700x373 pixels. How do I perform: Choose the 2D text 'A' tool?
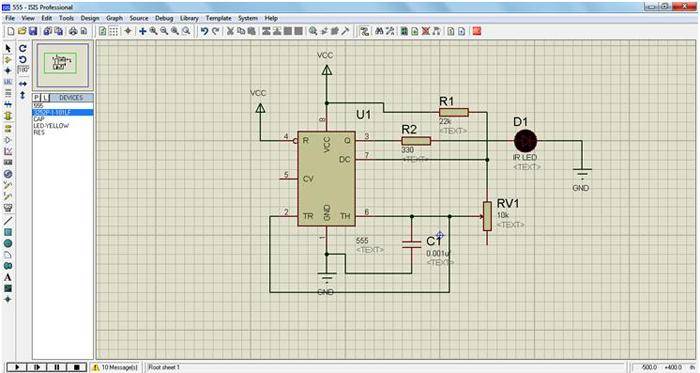8,277
